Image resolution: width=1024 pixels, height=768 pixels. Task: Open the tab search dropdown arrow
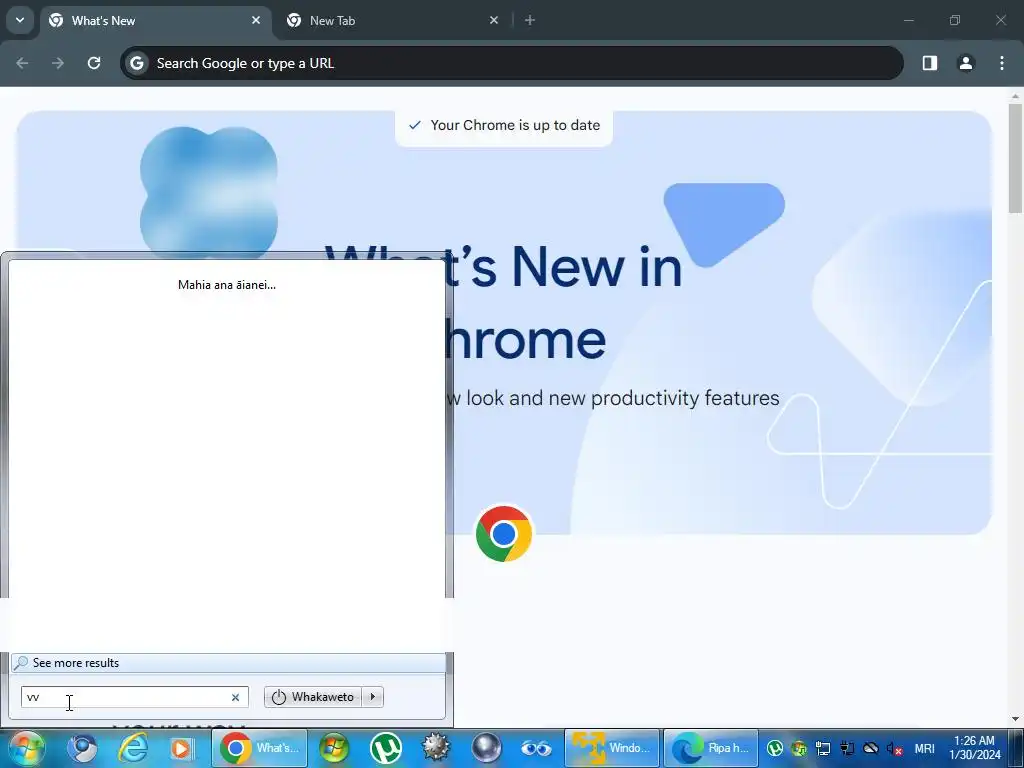[x=20, y=20]
